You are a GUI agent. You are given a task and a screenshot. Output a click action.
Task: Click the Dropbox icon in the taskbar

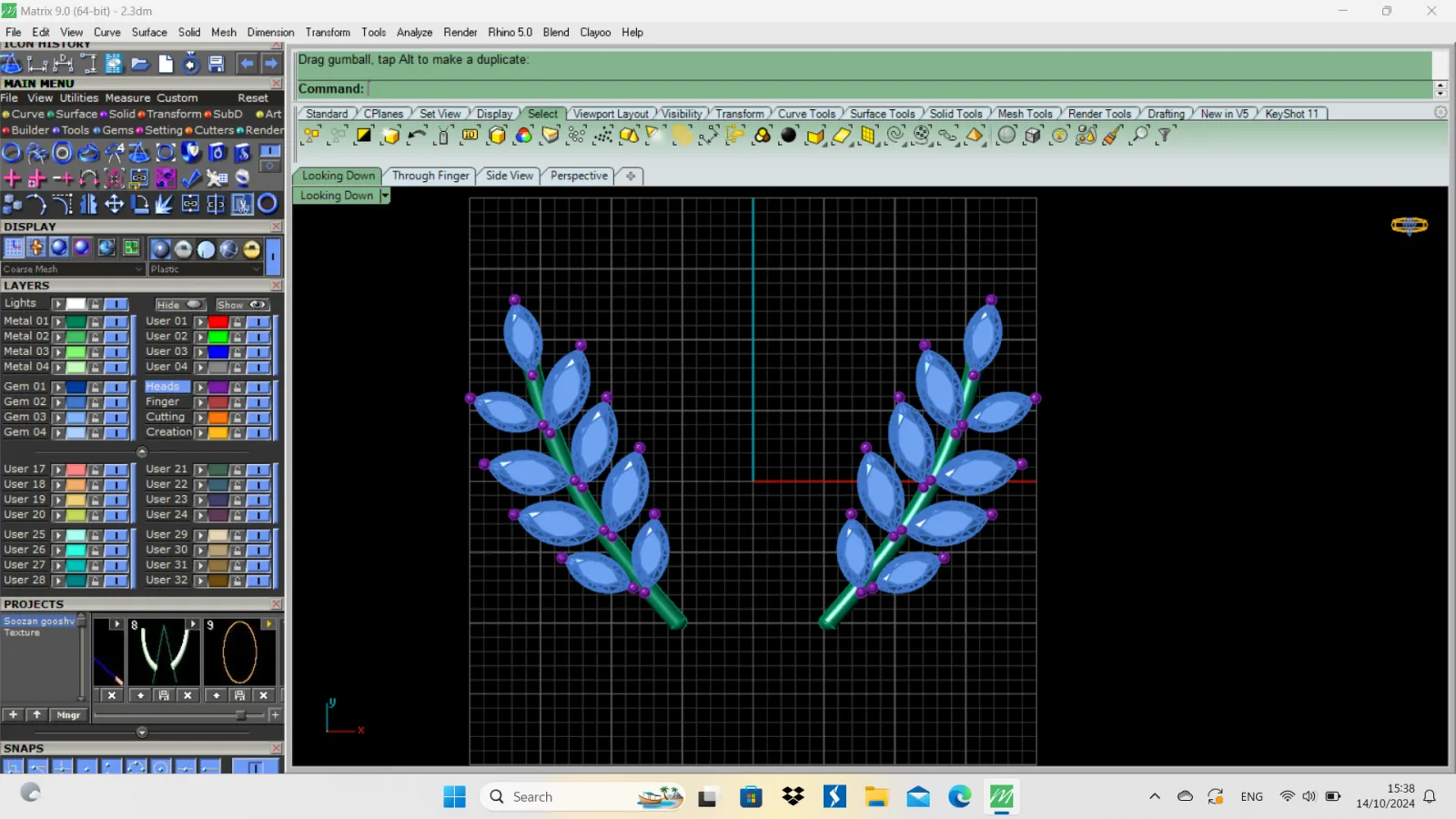point(793,797)
